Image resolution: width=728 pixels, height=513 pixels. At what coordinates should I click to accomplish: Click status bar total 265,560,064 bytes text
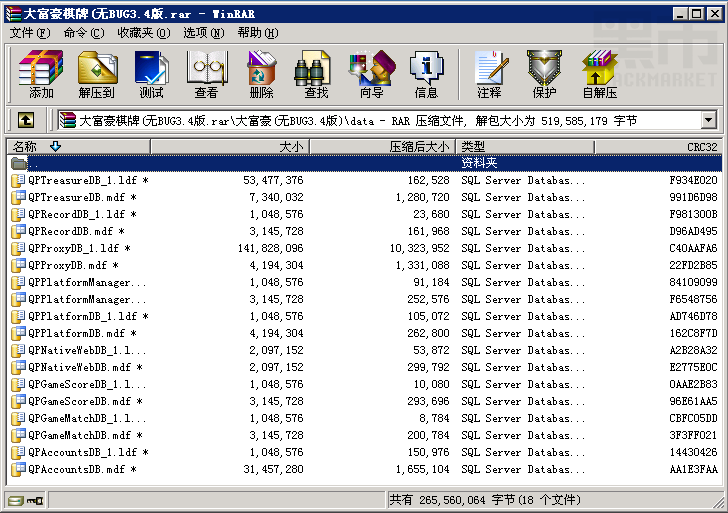[485, 500]
